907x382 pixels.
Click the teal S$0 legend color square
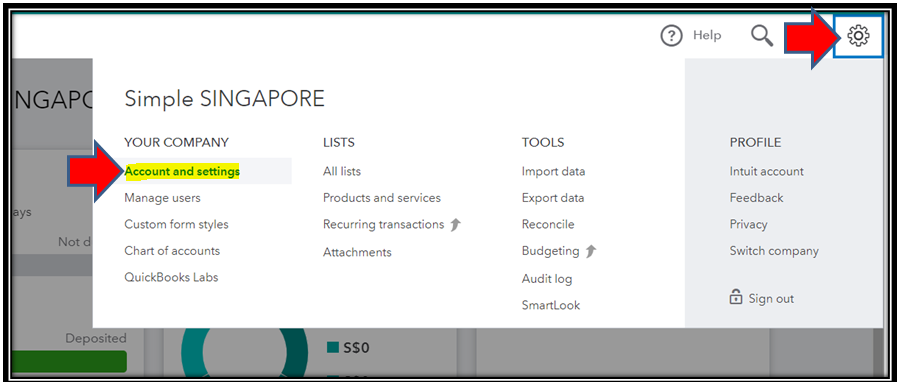click(333, 347)
